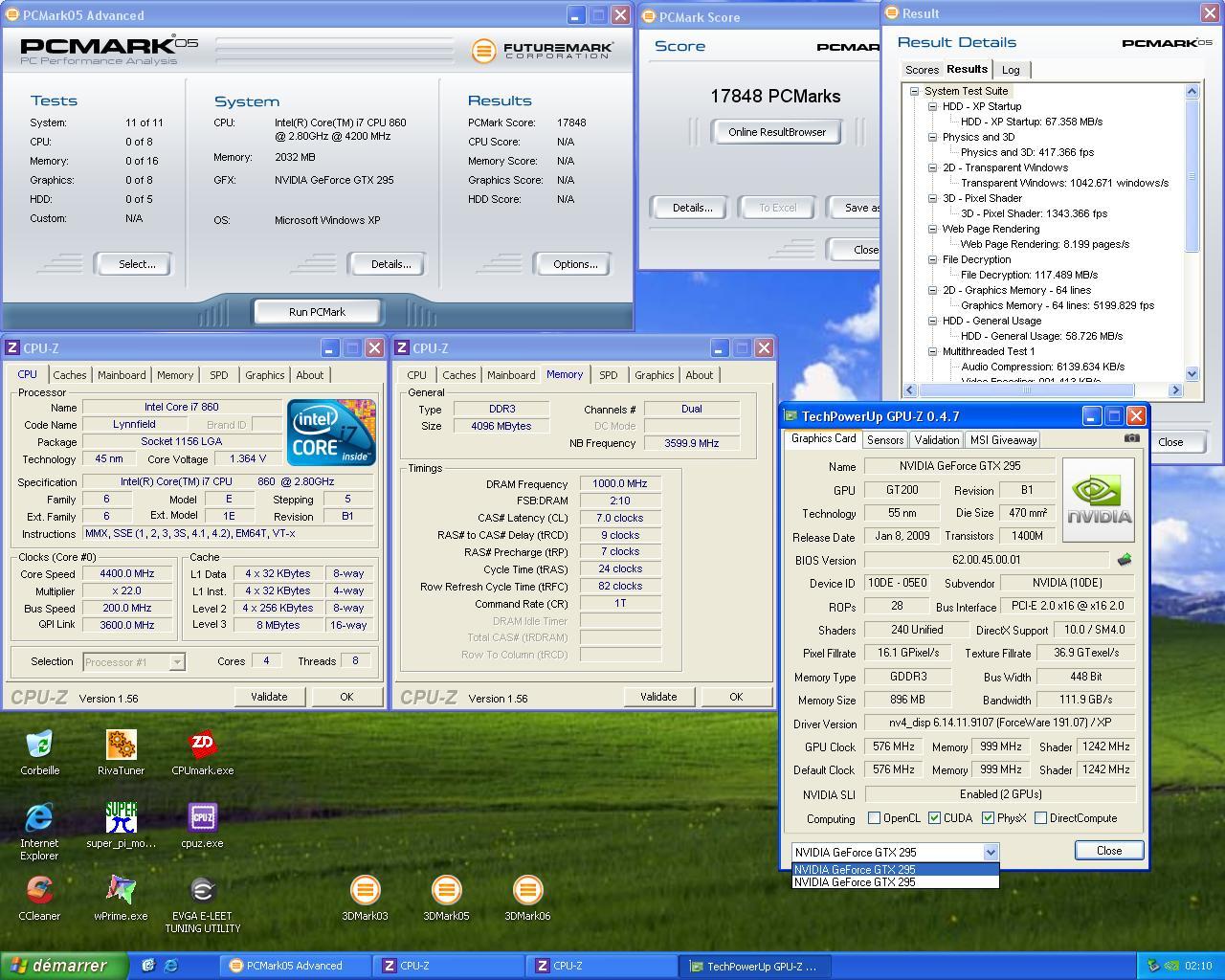This screenshot has width=1225, height=980.
Task: Switch to the Scores tab in Result Details
Action: click(x=923, y=70)
